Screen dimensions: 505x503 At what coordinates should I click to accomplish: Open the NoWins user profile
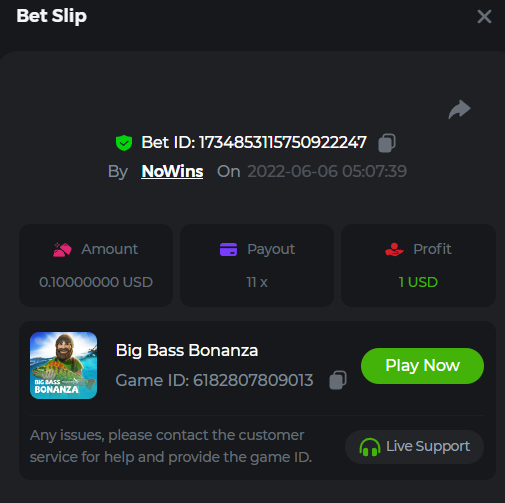(x=172, y=171)
